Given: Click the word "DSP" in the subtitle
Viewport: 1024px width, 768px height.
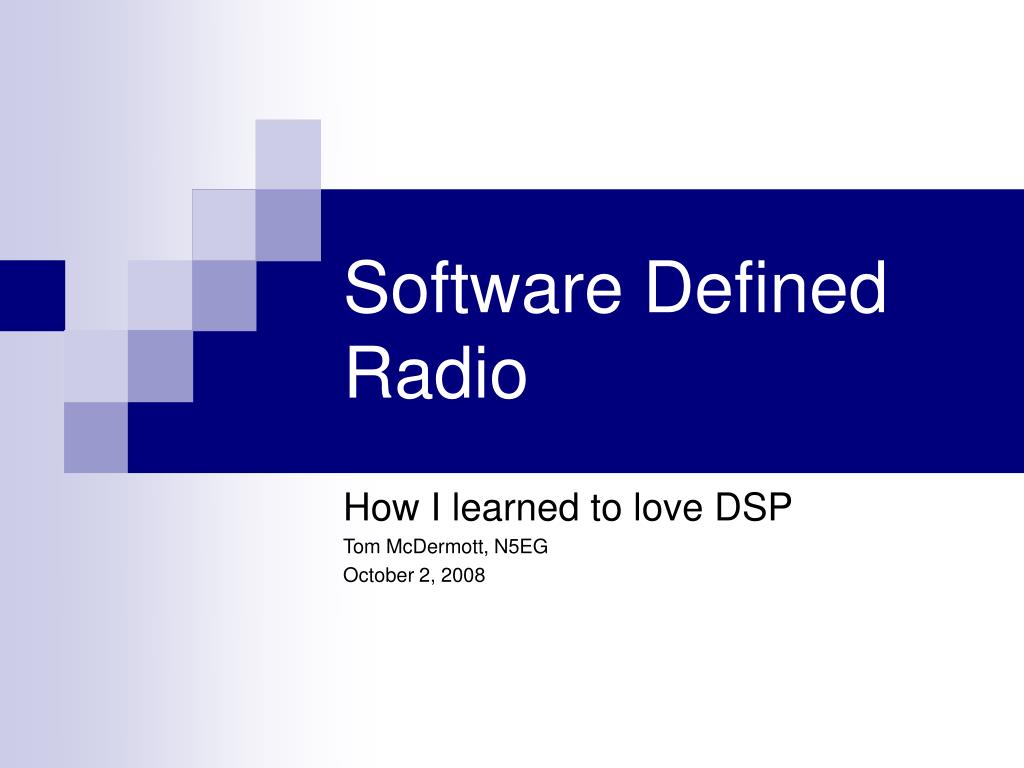Looking at the screenshot, I should pyautogui.click(x=753, y=507).
